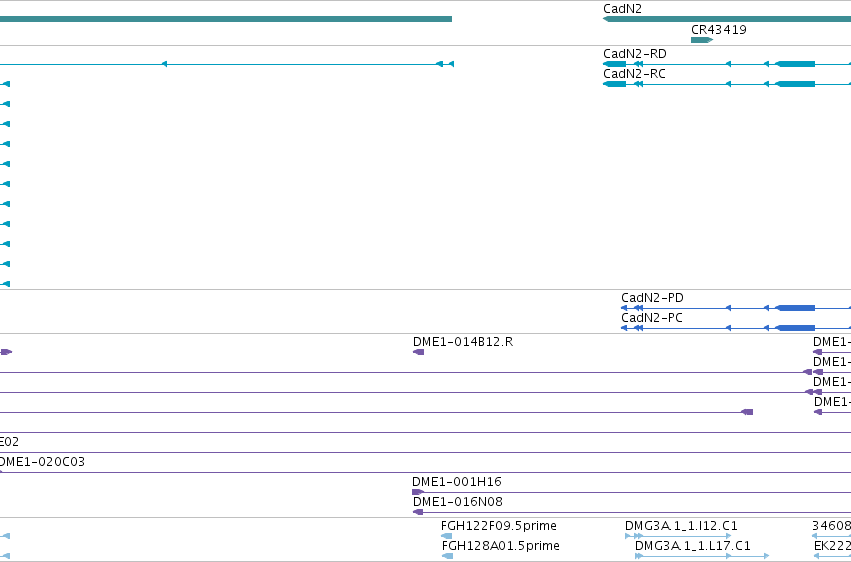The image size is (851, 562).
Task: Open the DMG3A.1_1.I12.C1 label
Action: click(x=681, y=526)
